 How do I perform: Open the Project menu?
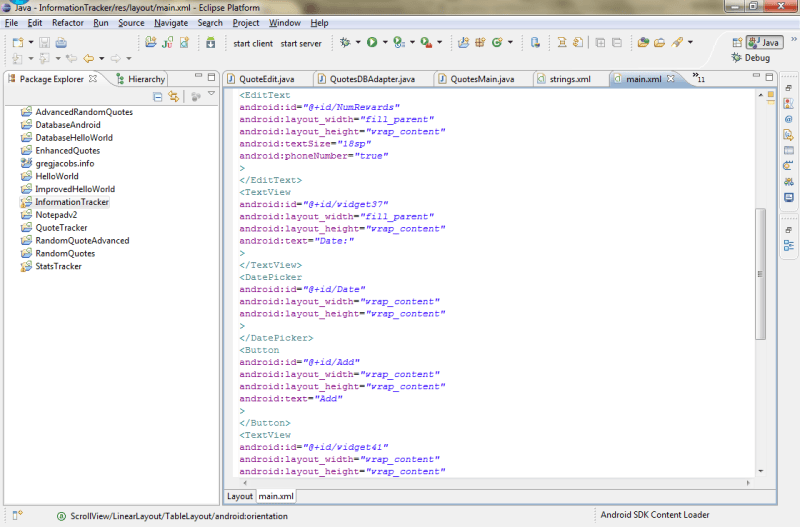pyautogui.click(x=246, y=23)
